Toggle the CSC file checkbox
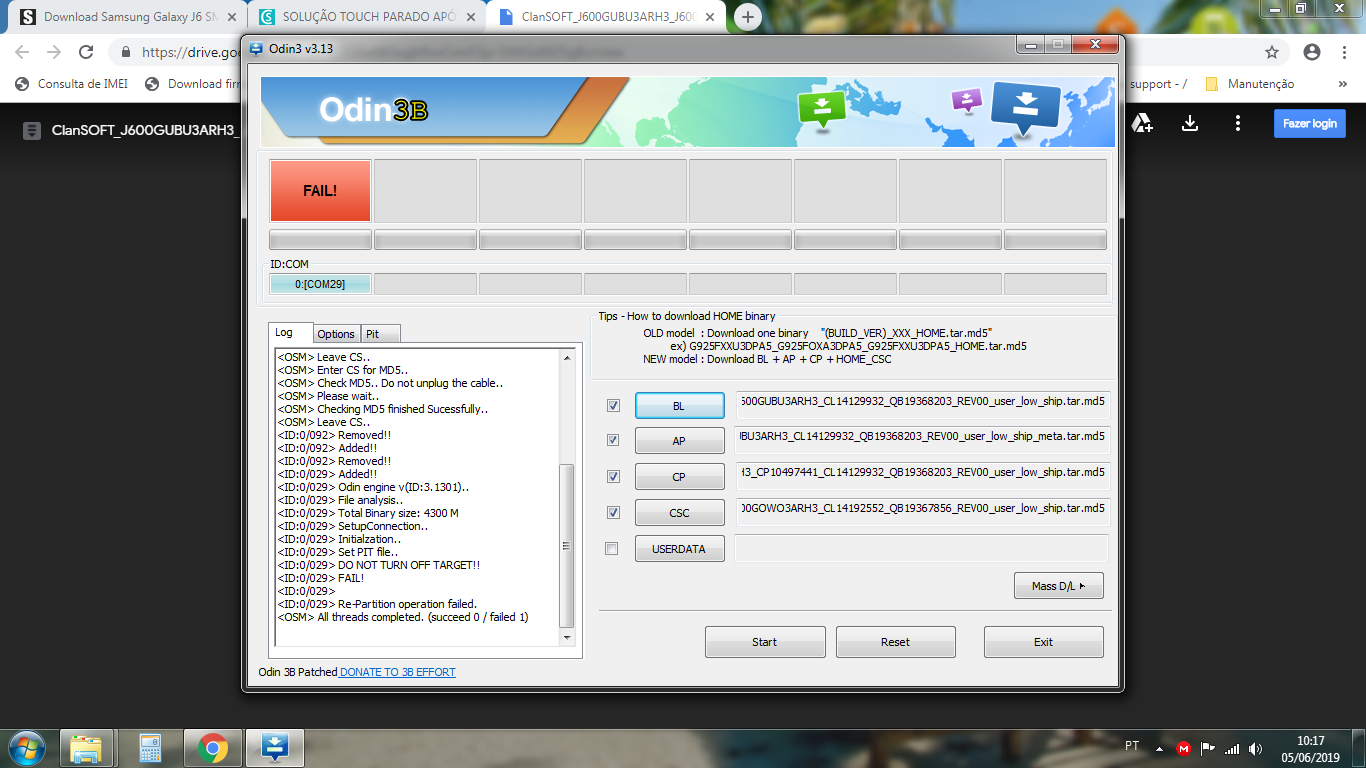Image resolution: width=1366 pixels, height=768 pixels. tap(613, 513)
